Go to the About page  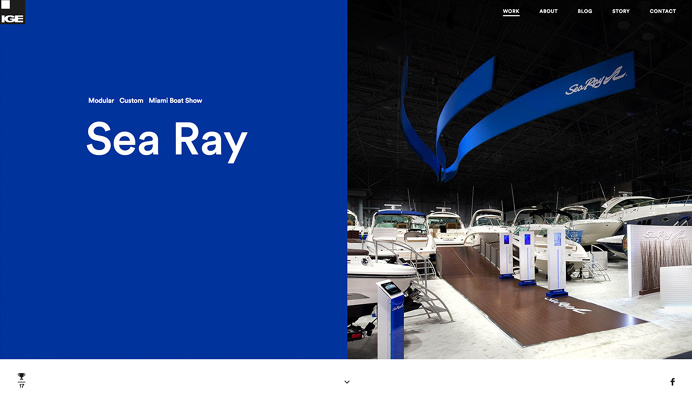click(x=549, y=11)
